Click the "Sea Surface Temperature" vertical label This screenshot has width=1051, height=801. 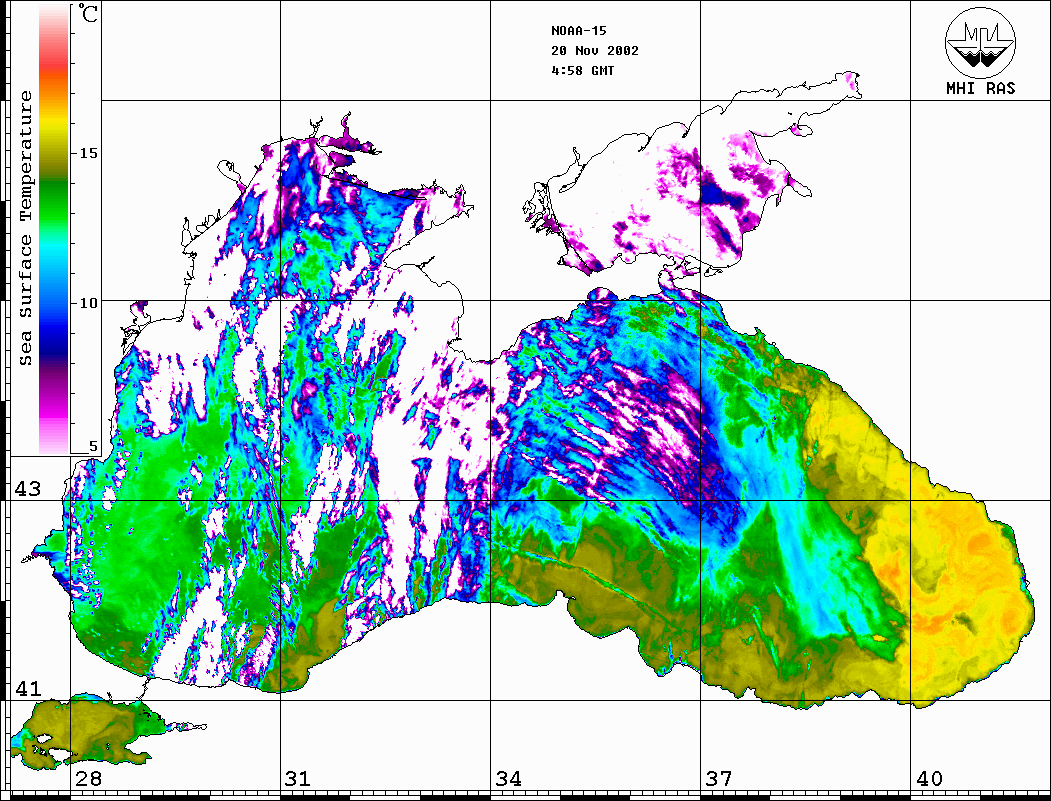[x=25, y=229]
